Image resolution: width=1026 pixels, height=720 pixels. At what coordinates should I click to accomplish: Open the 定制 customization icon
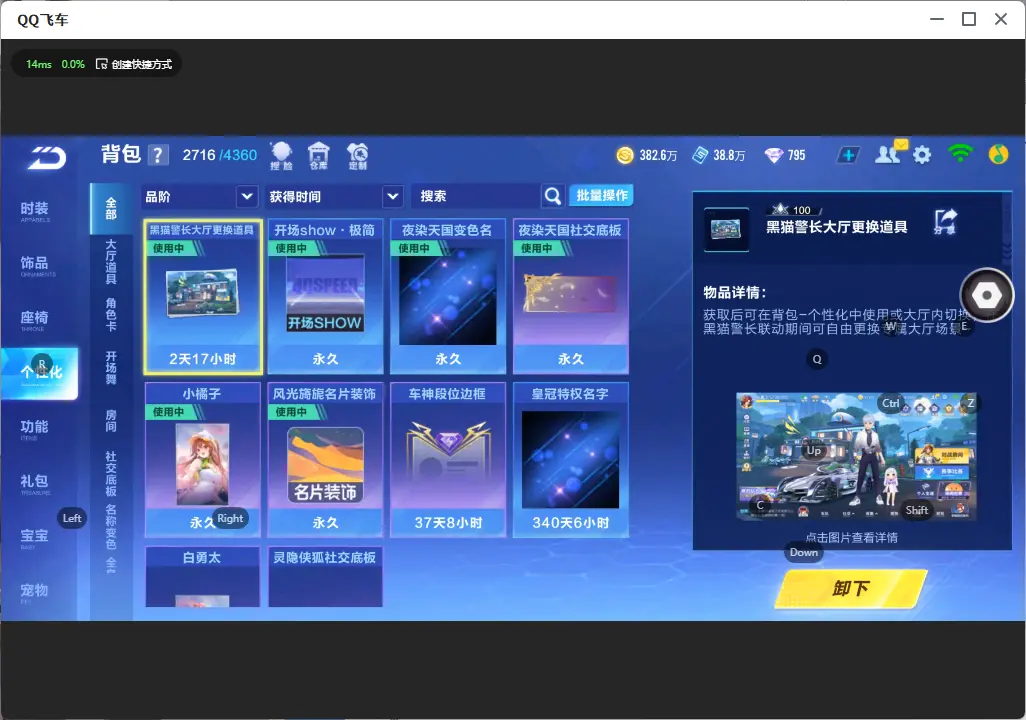click(357, 156)
